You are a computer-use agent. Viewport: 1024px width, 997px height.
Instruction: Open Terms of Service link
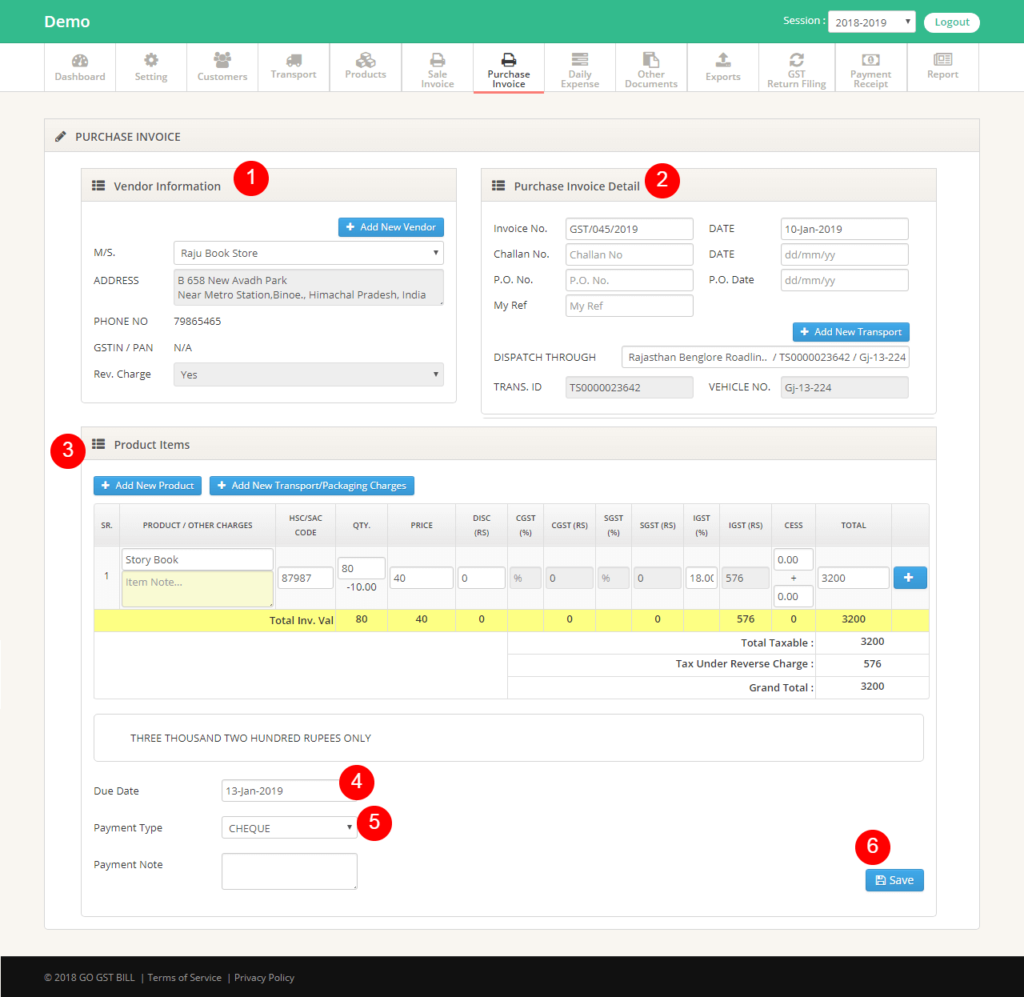pyautogui.click(x=184, y=977)
